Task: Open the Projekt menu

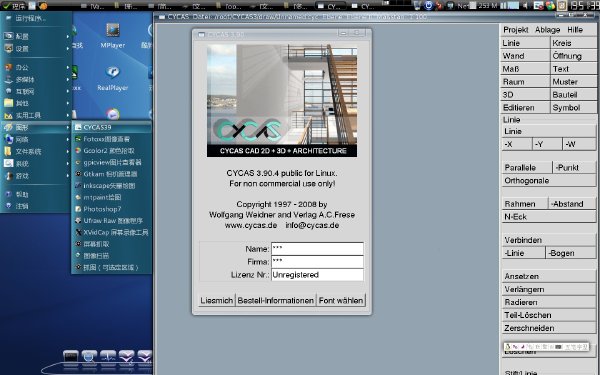Action: pos(515,29)
